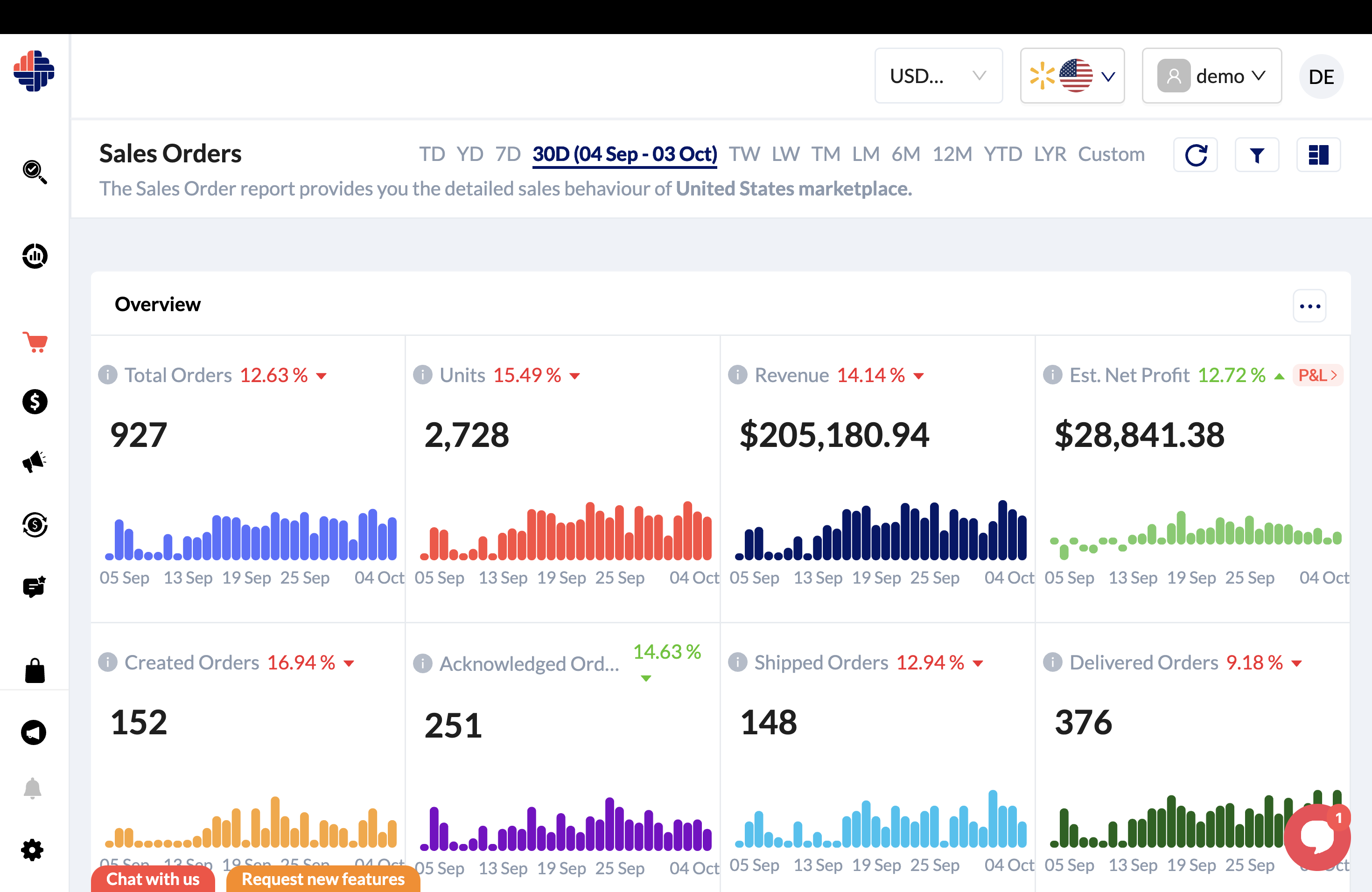Select the YD date range tab
Screen dimensions: 1372x892
pyautogui.click(x=470, y=154)
